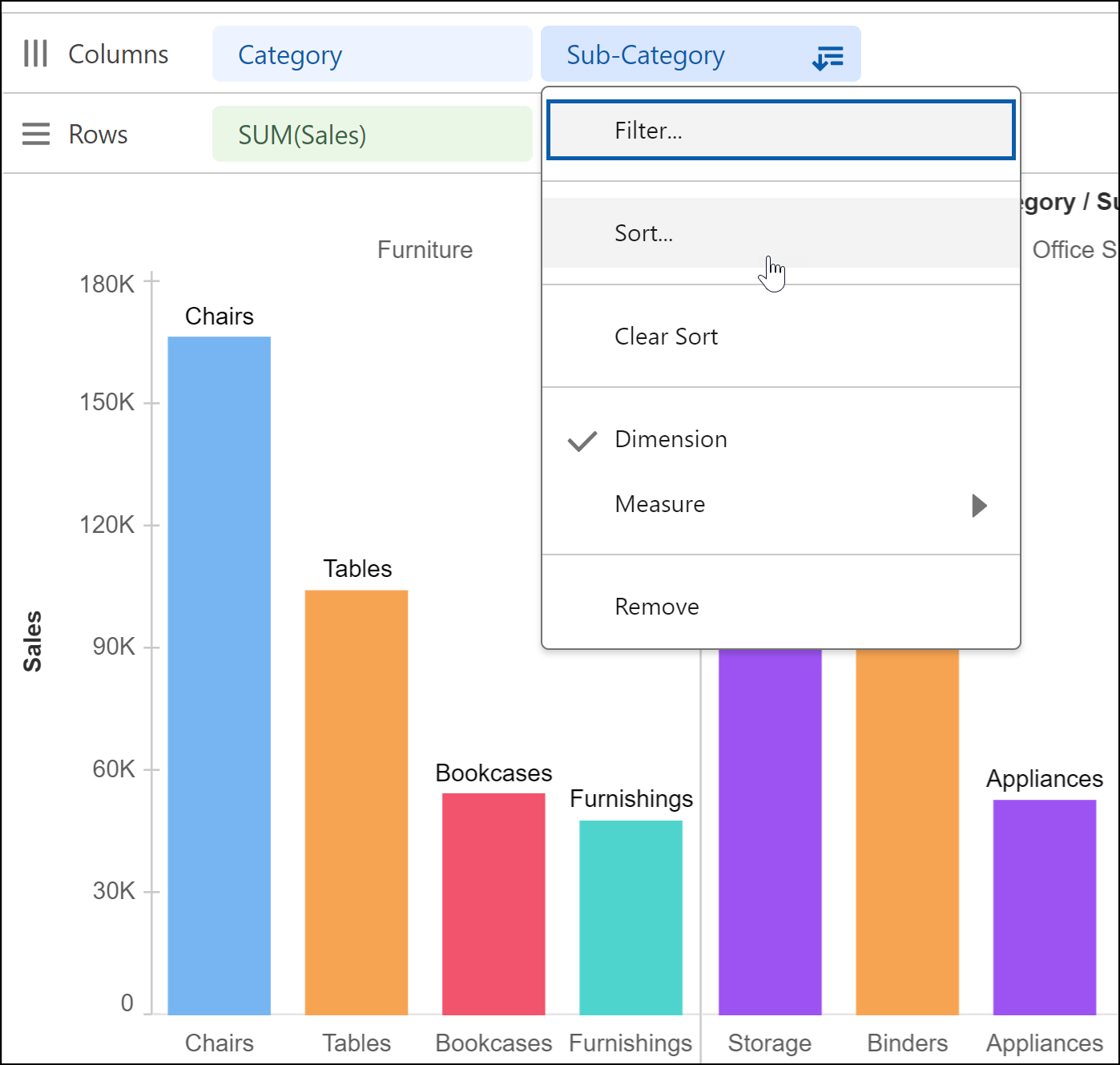Click the Sales axis title
The height and width of the screenshot is (1065, 1120).
click(33, 641)
